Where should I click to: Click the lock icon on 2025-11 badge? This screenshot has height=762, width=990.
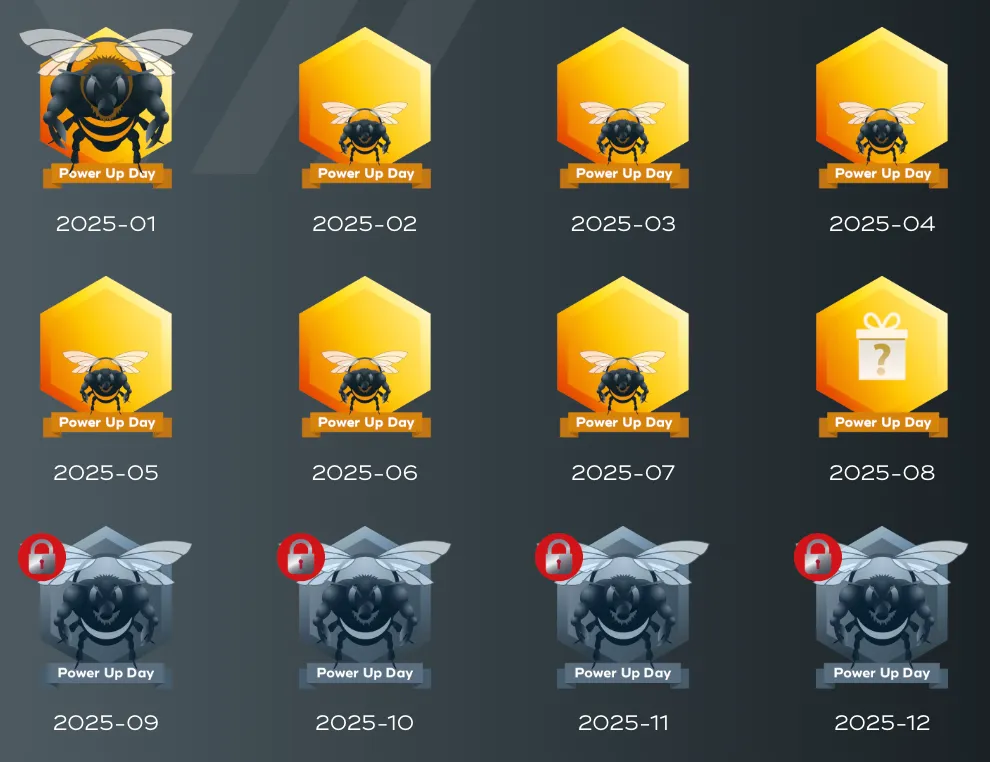[559, 557]
